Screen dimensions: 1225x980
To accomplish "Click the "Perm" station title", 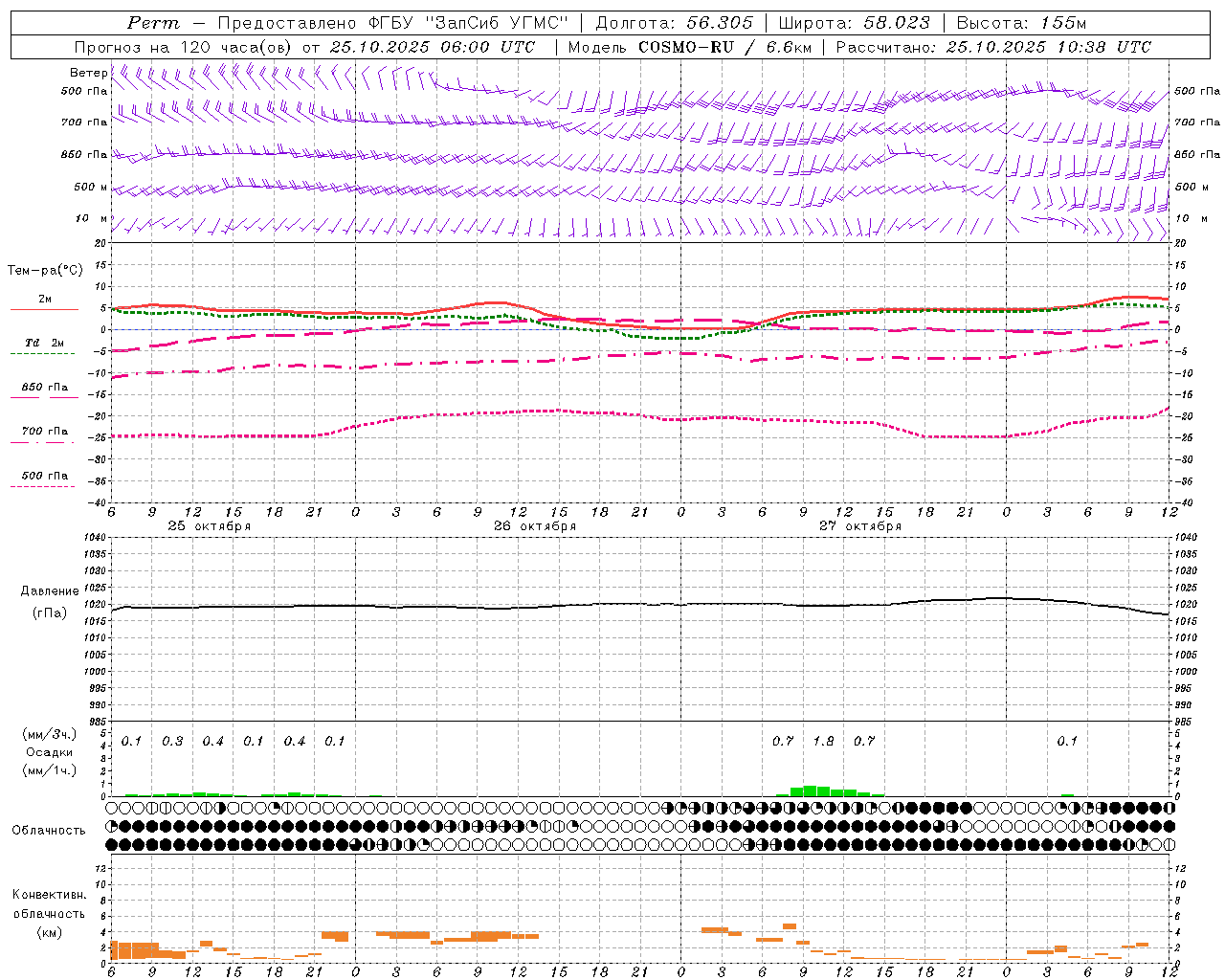I will click(153, 23).
